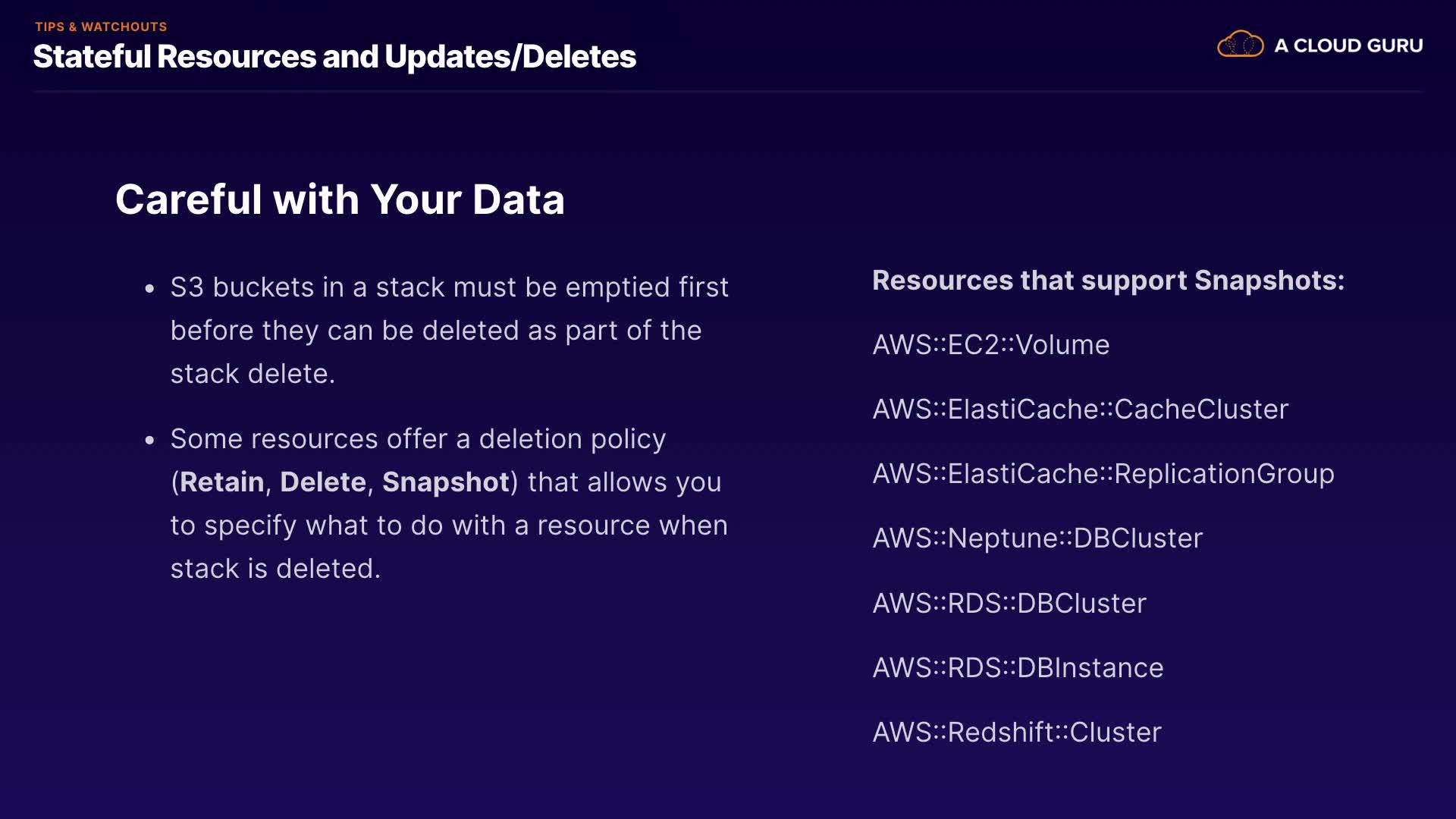
Task: Click the second bullet point about deletion policy
Action: (x=418, y=439)
